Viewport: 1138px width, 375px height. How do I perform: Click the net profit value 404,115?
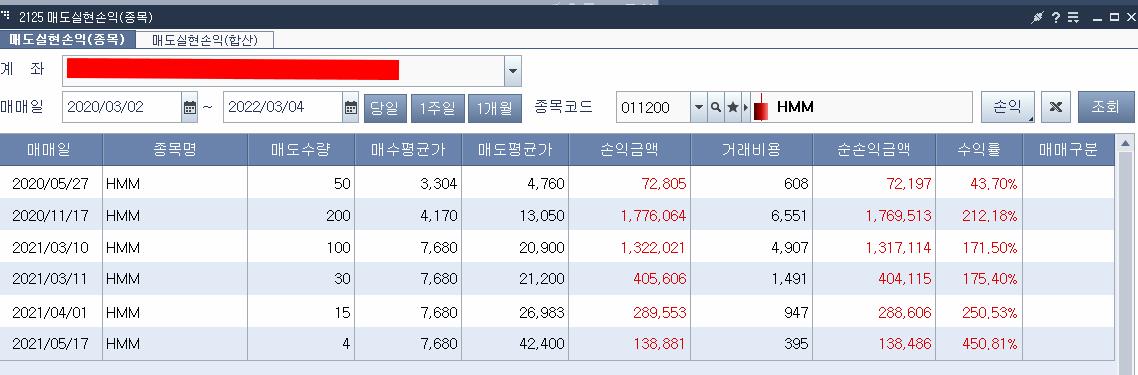pos(904,279)
